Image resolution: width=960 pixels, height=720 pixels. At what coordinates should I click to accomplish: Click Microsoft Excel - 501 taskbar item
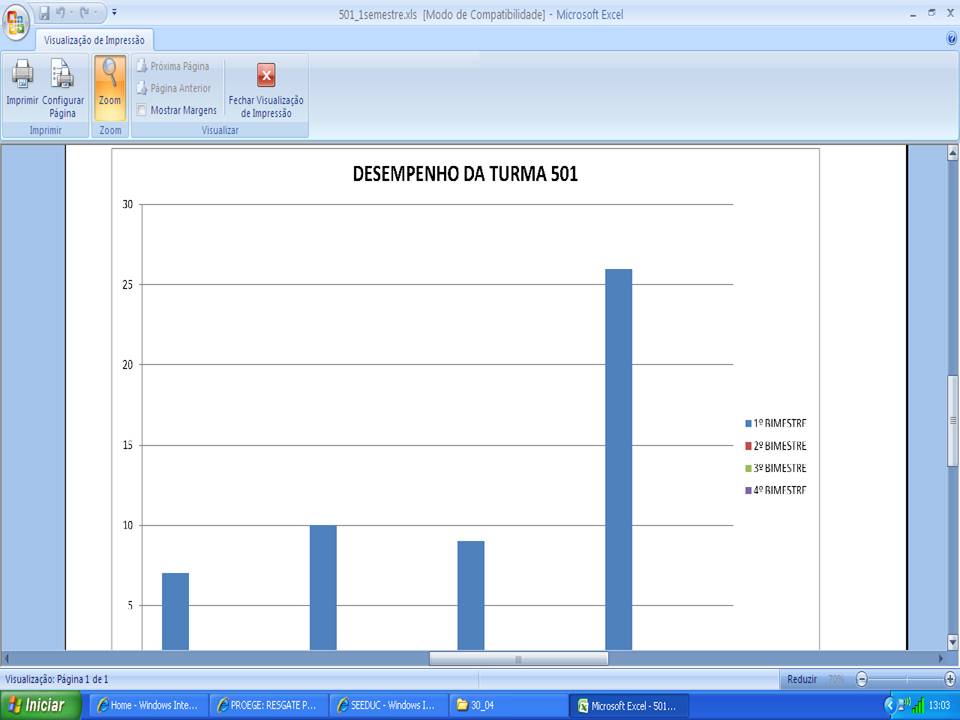point(629,705)
